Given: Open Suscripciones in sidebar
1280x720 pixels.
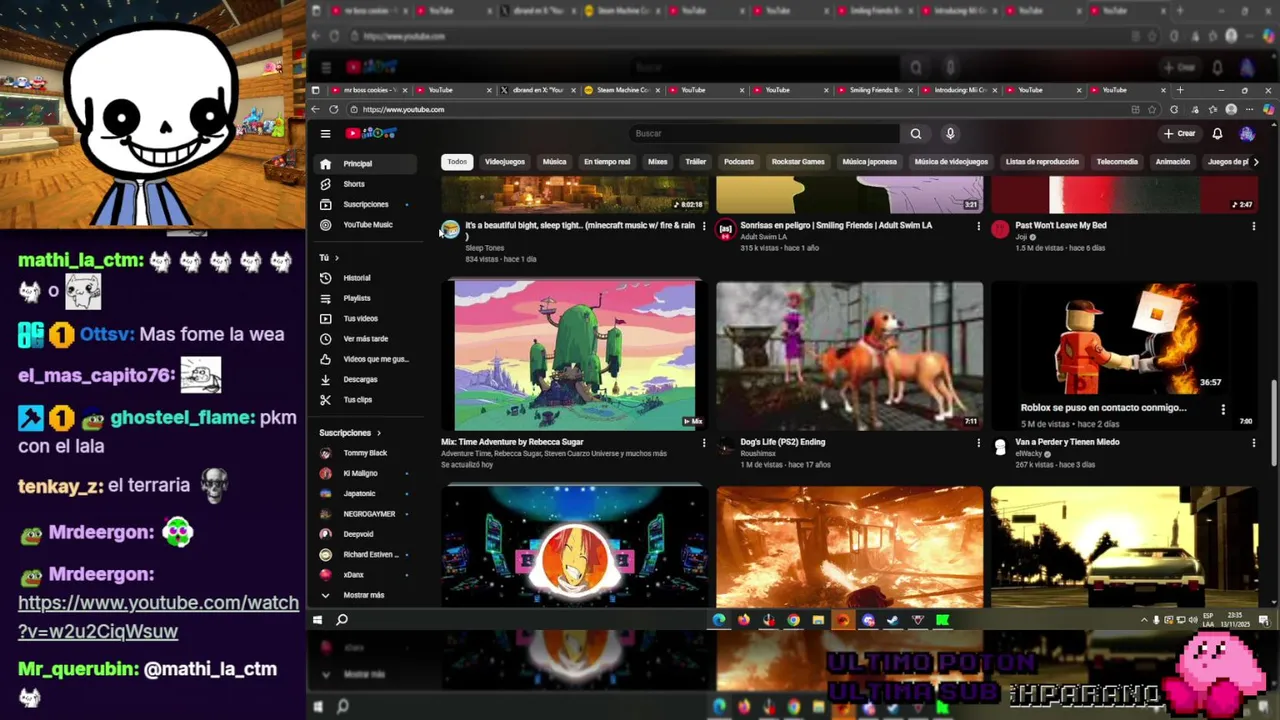Looking at the screenshot, I should pyautogui.click(x=366, y=204).
